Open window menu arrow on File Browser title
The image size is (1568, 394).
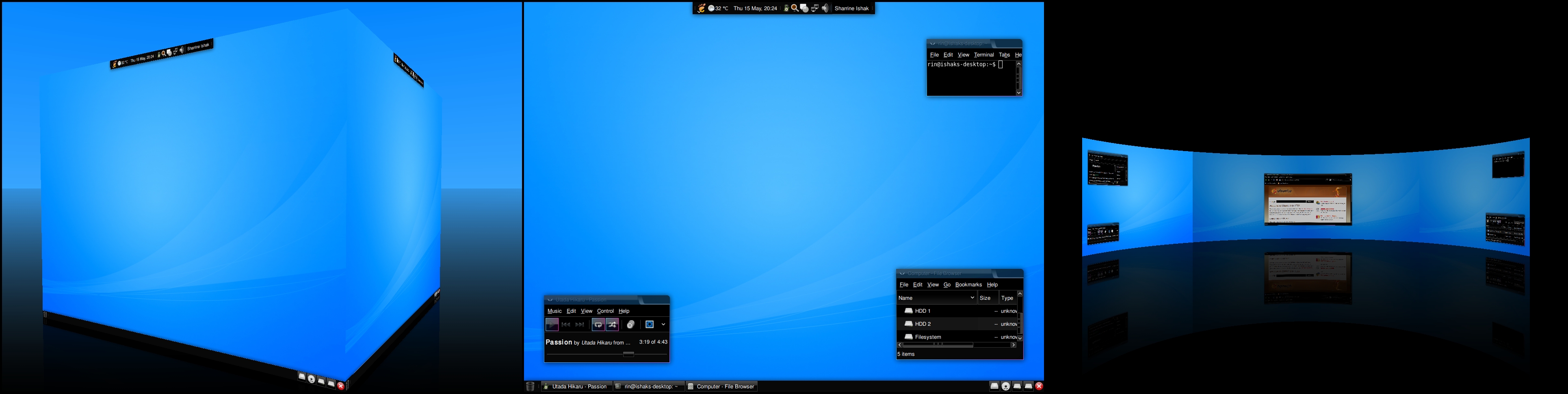[902, 273]
